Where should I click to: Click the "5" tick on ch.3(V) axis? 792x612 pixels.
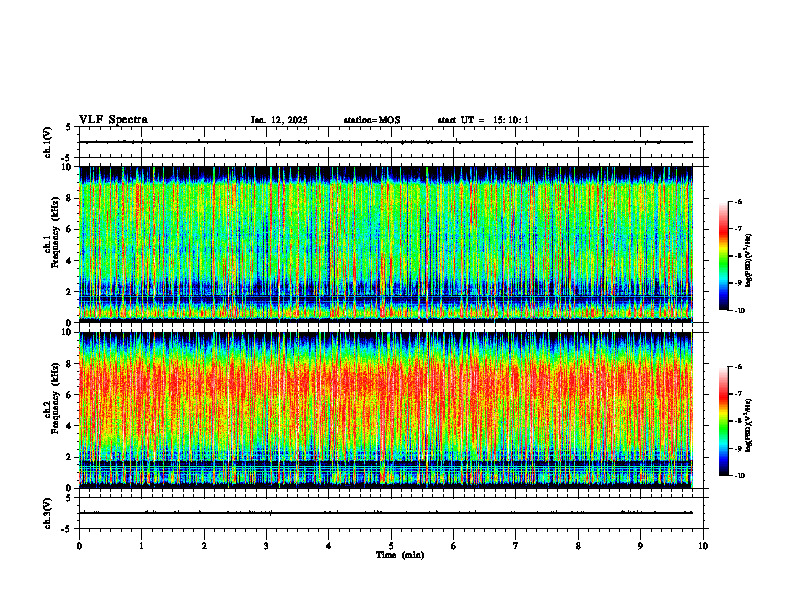[x=69, y=498]
